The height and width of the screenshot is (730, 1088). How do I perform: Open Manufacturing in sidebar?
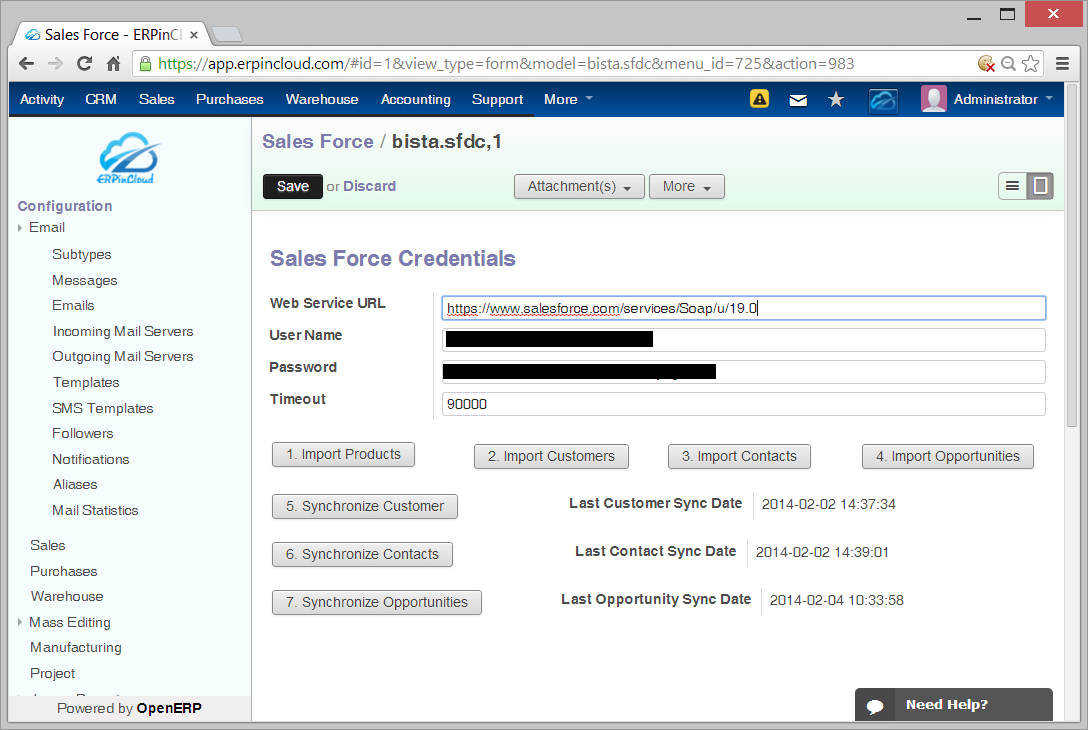point(76,647)
